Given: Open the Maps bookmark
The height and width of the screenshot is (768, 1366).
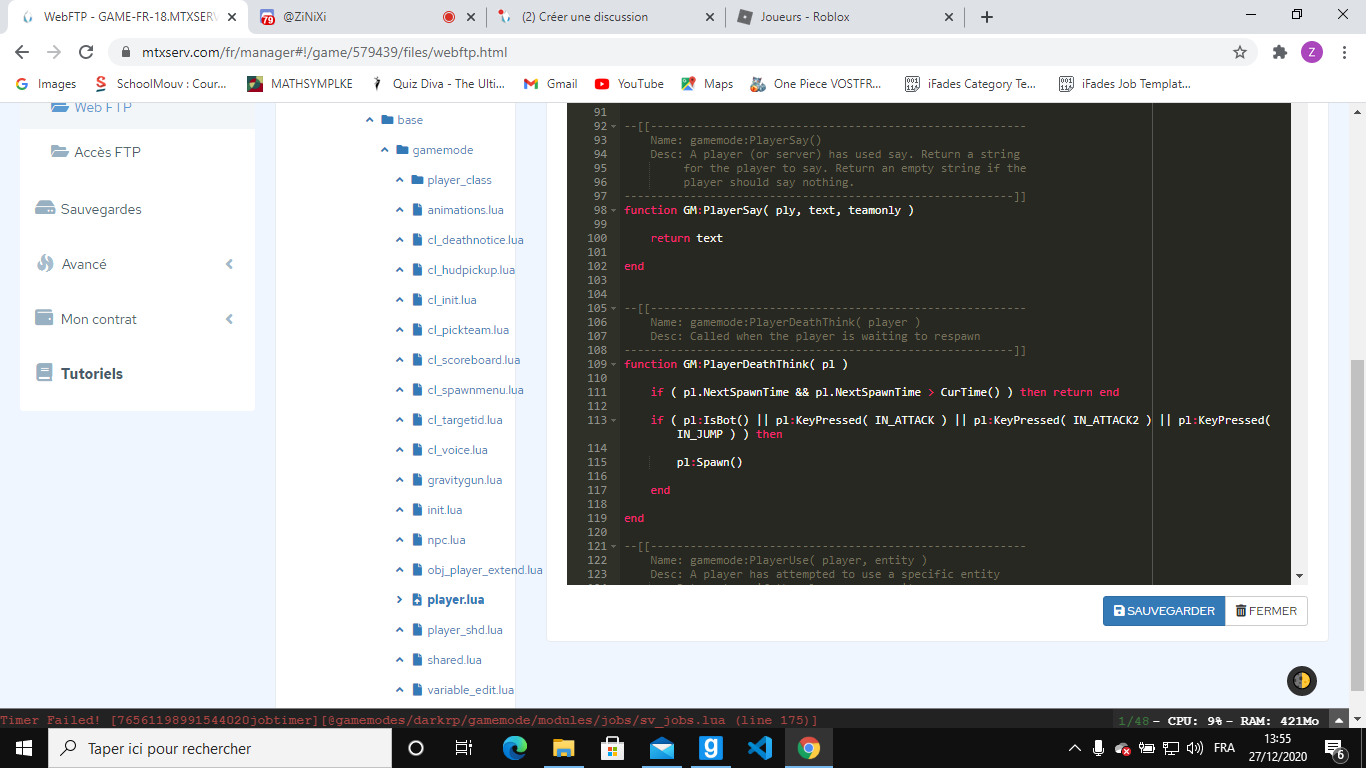Looking at the screenshot, I should pos(707,84).
